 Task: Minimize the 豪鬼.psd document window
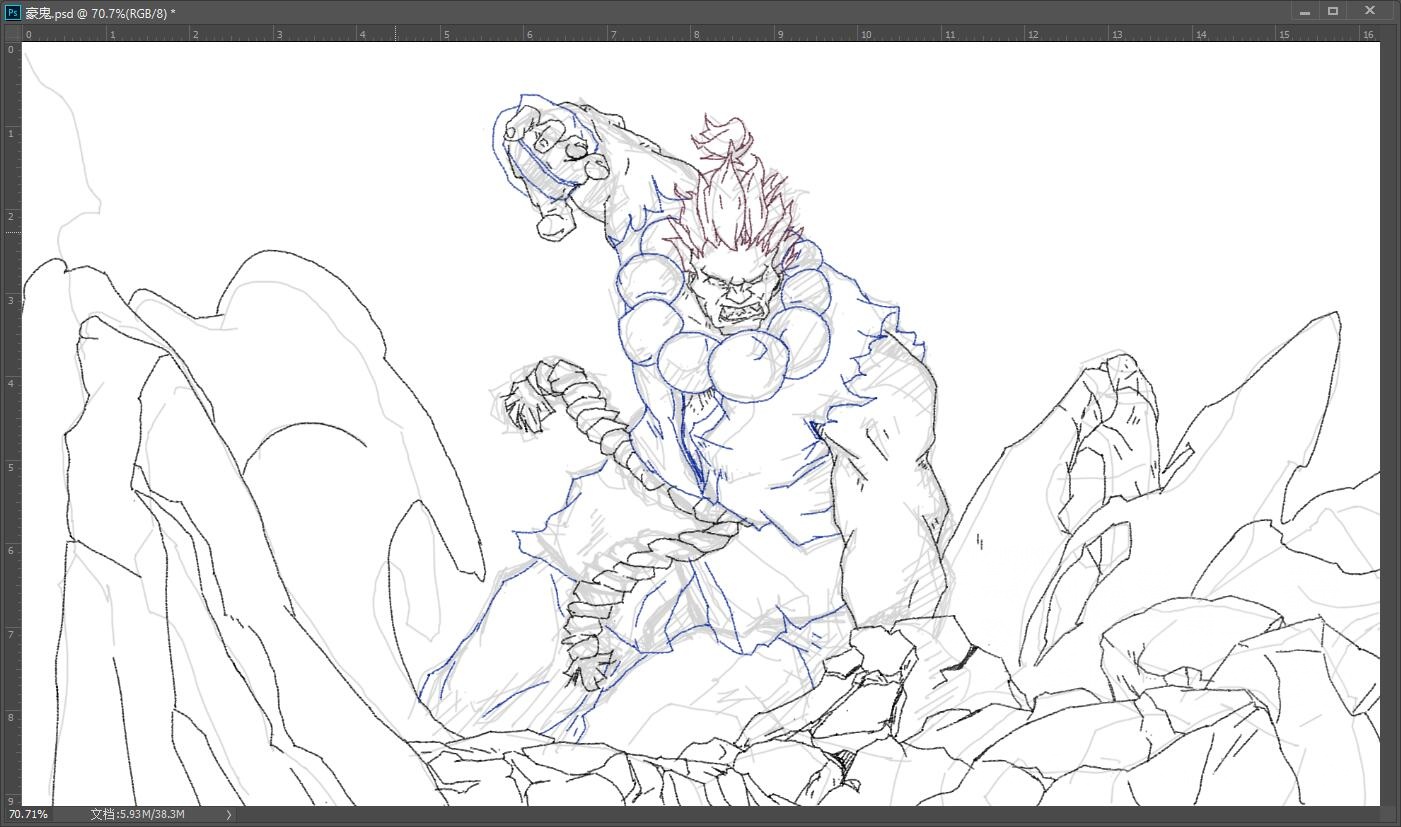(1305, 12)
